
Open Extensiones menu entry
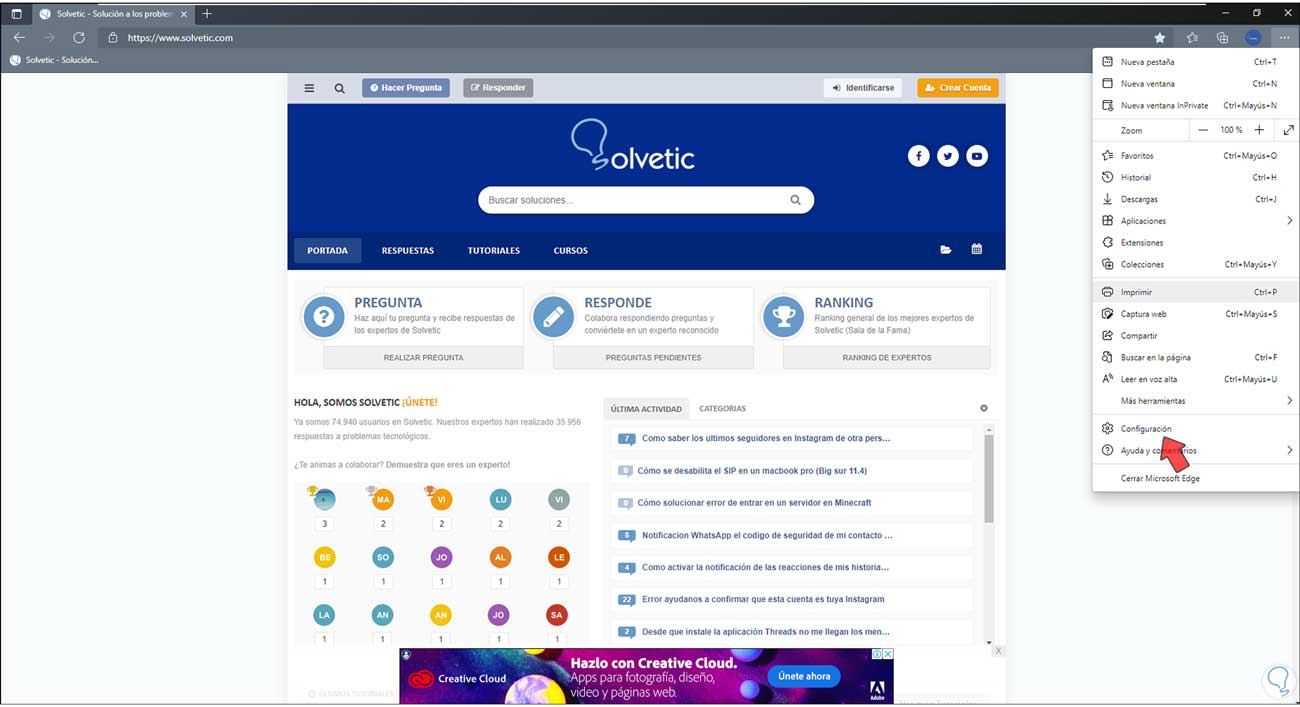(1196, 243)
